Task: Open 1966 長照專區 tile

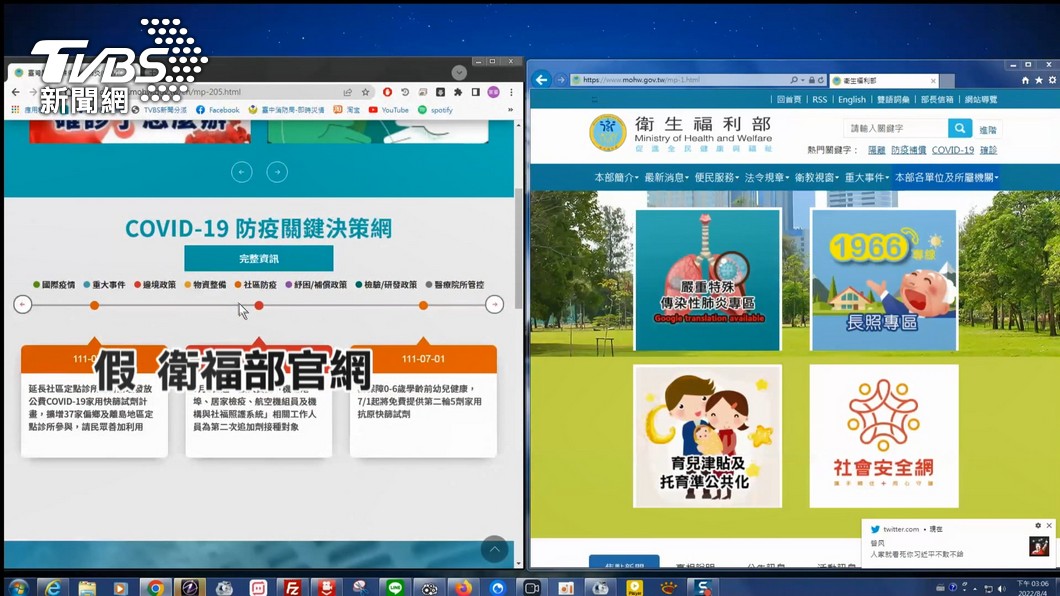Action: (884, 280)
